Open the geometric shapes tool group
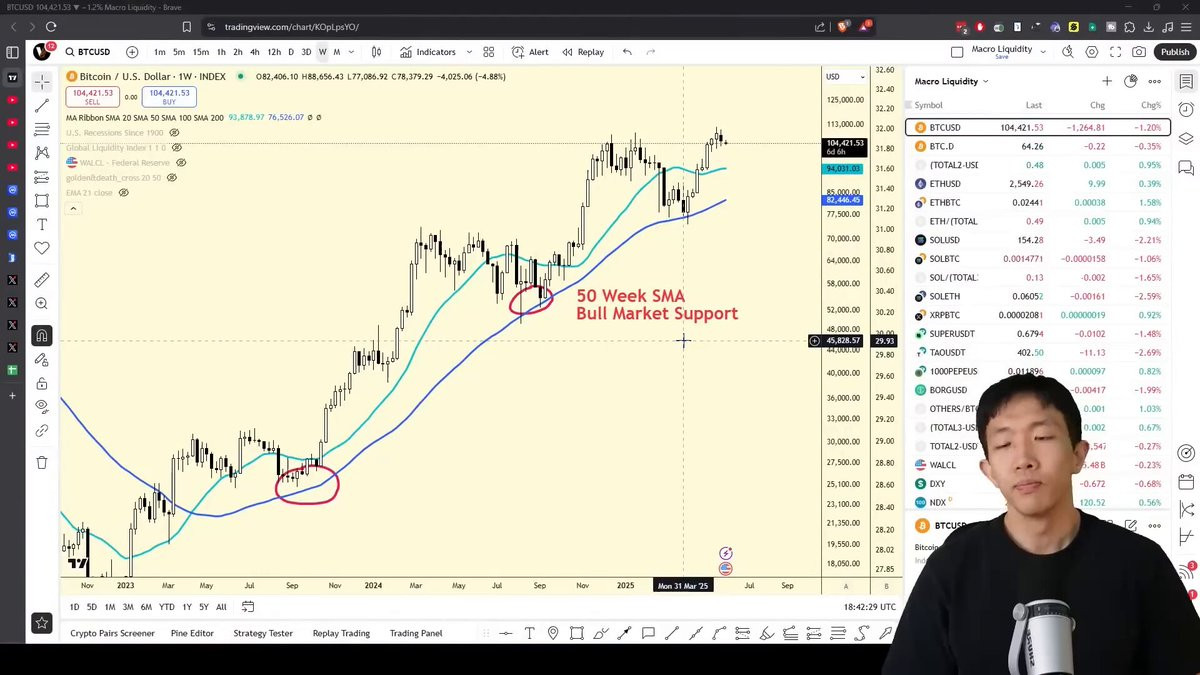The image size is (1200, 675). tap(42, 201)
